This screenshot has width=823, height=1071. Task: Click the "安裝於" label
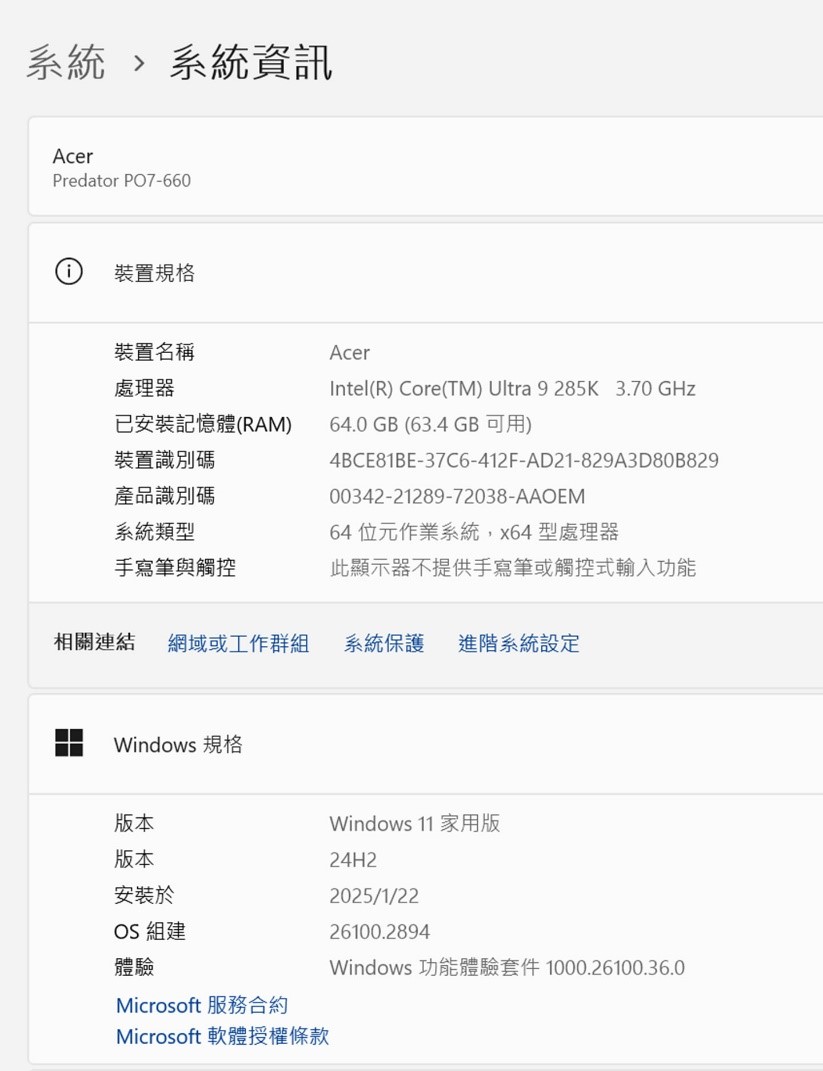(144, 895)
